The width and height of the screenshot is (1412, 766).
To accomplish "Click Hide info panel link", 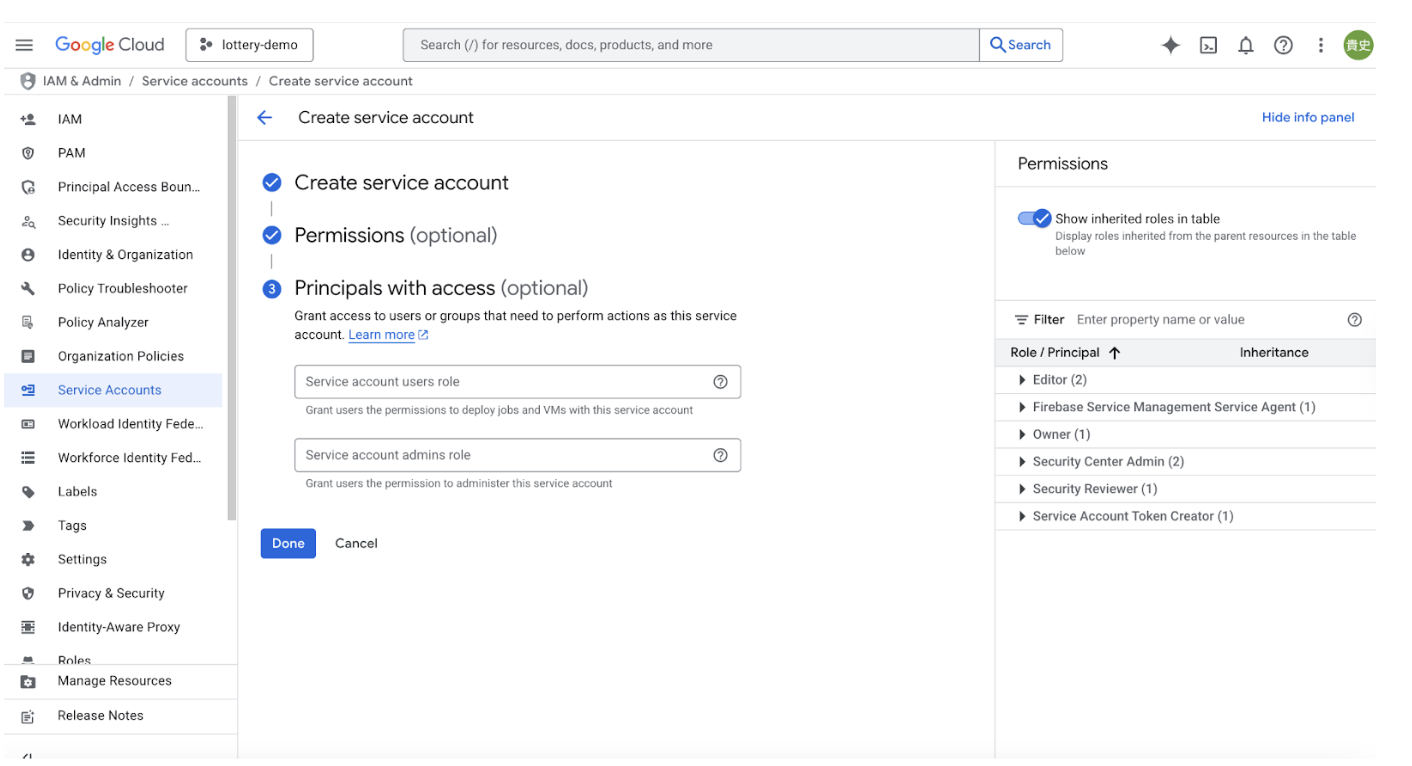I will click(x=1308, y=118).
